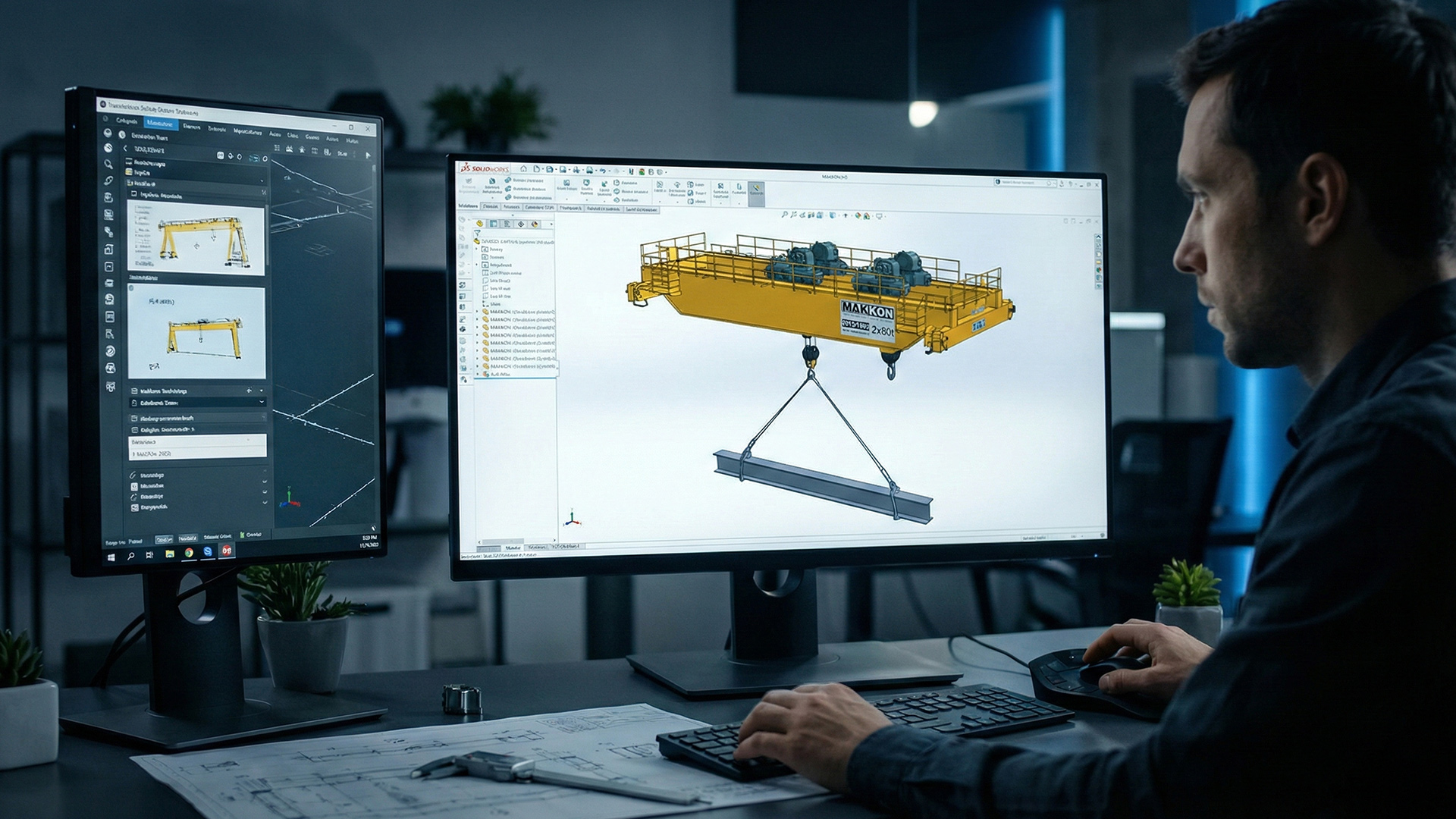Click the filter funnel icon above the feature tree
1456x819 pixels.
(477, 232)
